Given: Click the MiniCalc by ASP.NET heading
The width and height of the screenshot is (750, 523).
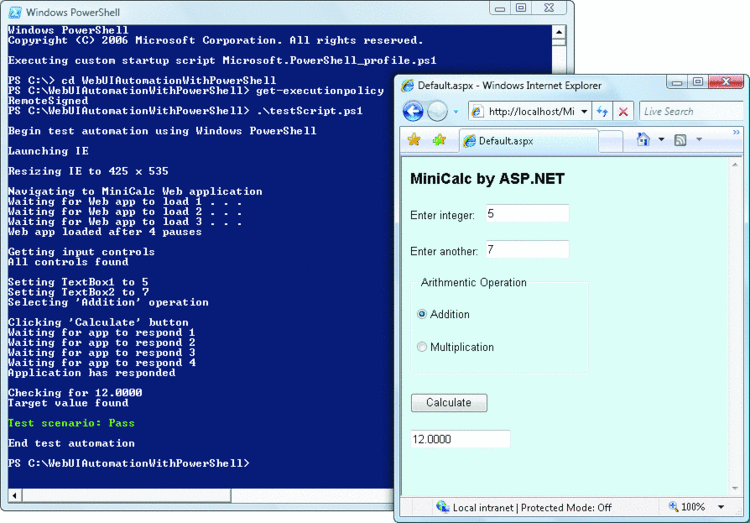Looking at the screenshot, I should tap(487, 178).
